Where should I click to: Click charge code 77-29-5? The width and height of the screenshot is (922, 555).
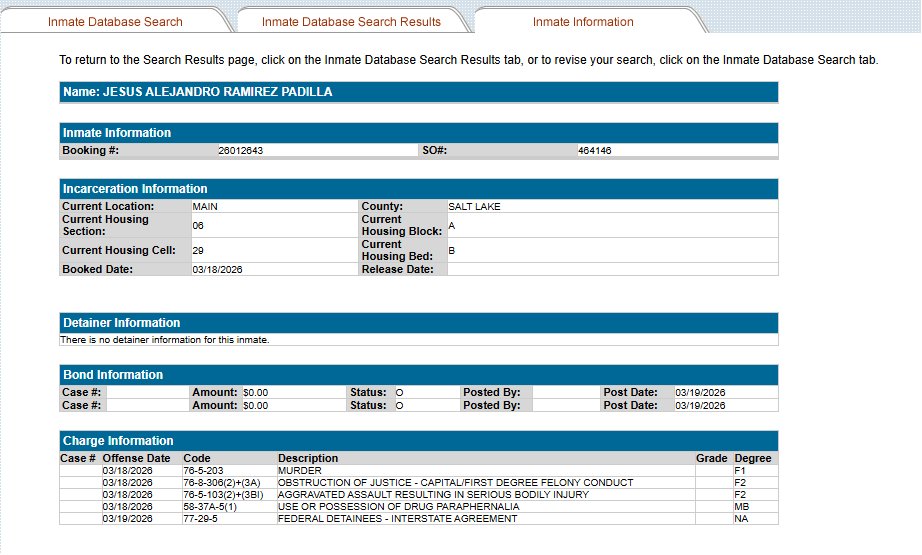(200, 519)
